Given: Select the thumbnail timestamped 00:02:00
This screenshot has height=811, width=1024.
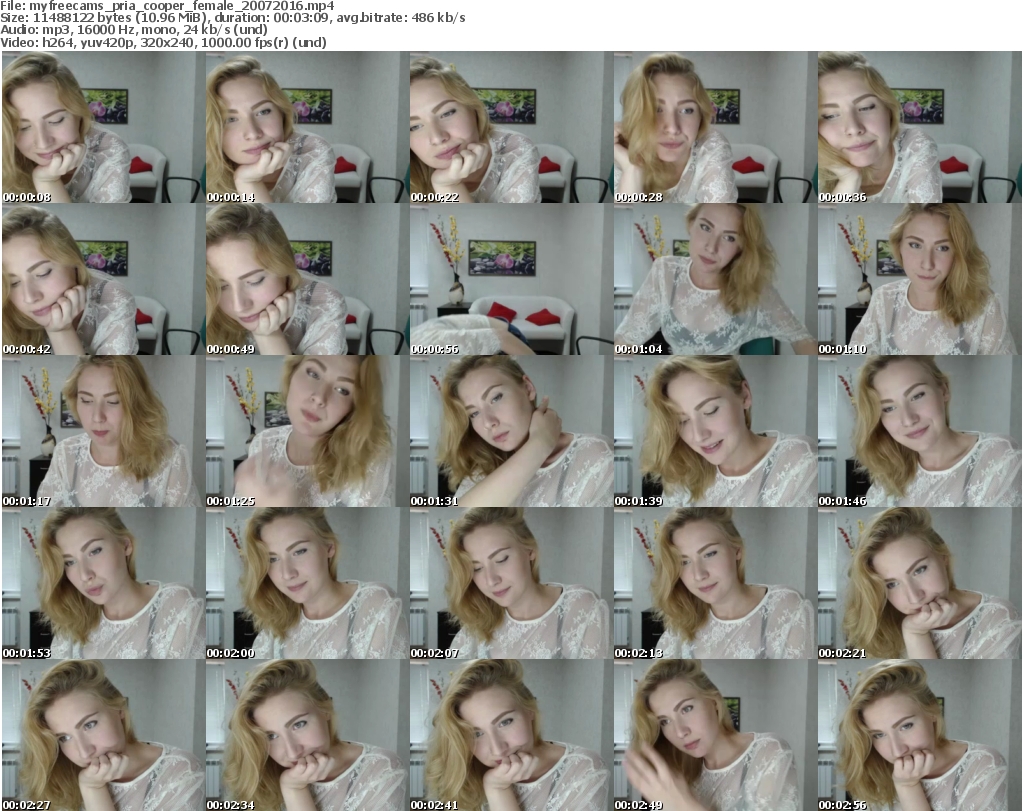Looking at the screenshot, I should pyautogui.click(x=307, y=584).
